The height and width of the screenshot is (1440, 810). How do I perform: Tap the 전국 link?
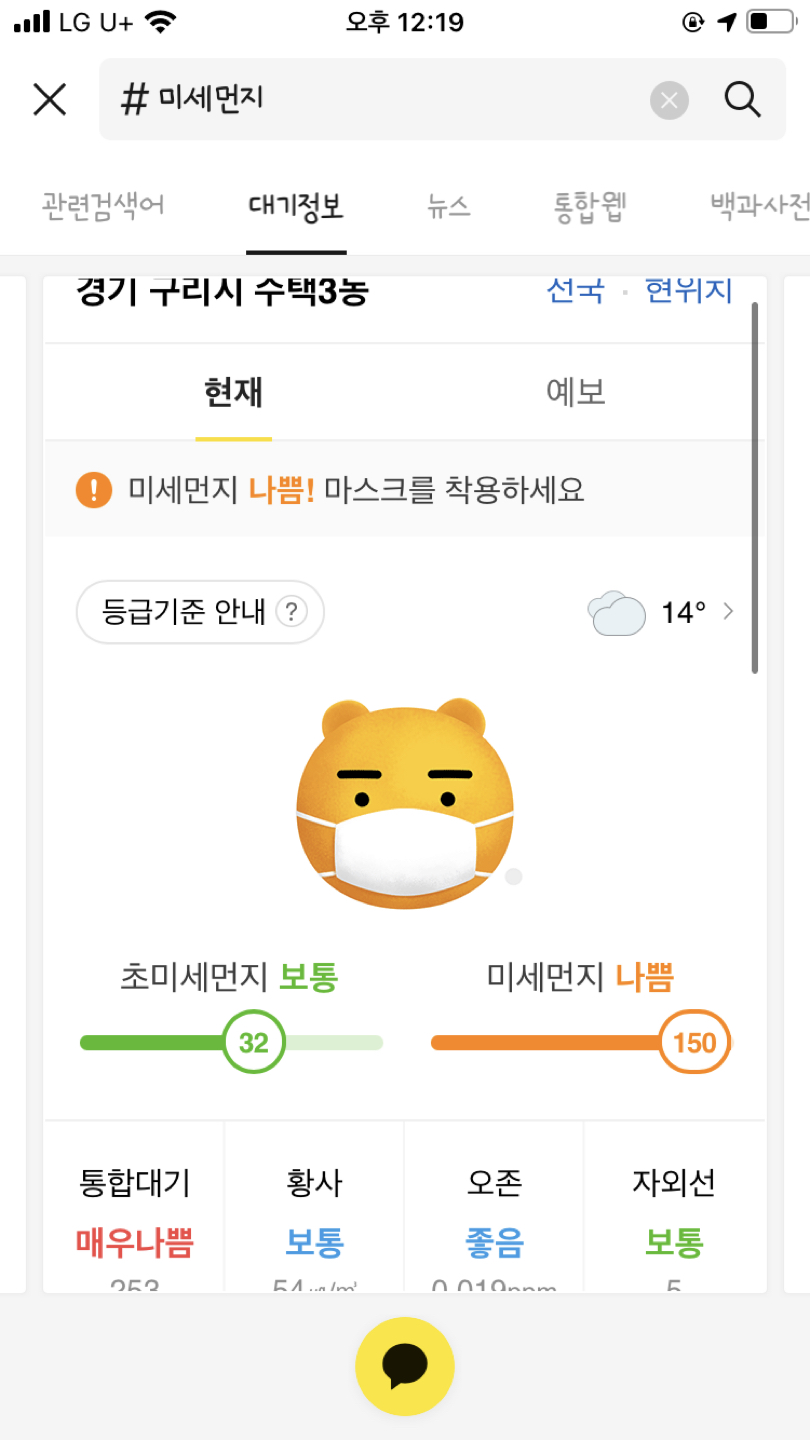(576, 290)
